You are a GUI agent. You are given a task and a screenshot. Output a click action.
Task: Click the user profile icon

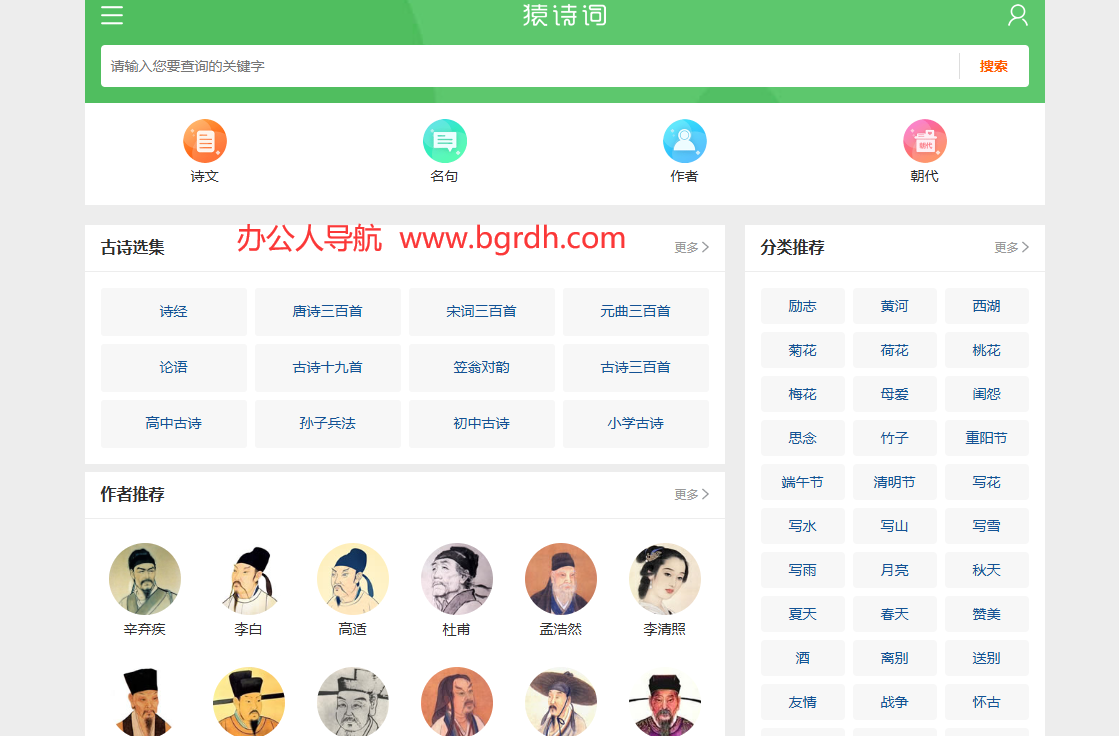coord(1017,15)
